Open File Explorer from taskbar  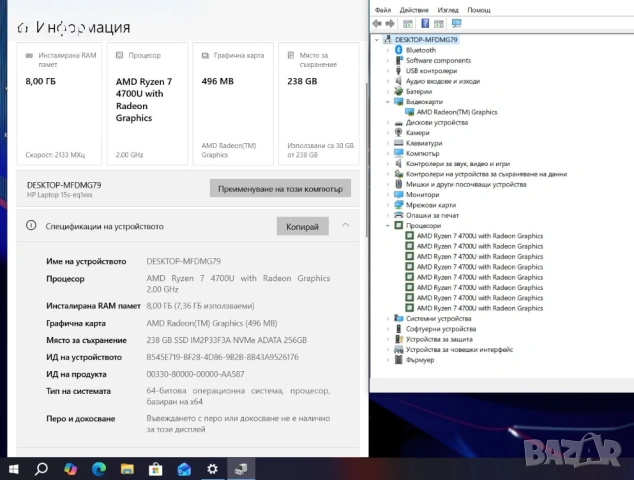pyautogui.click(x=127, y=469)
